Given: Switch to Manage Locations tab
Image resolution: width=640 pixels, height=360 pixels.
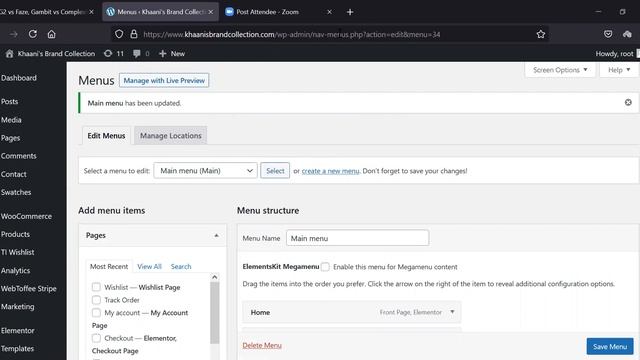Looking at the screenshot, I should [171, 136].
